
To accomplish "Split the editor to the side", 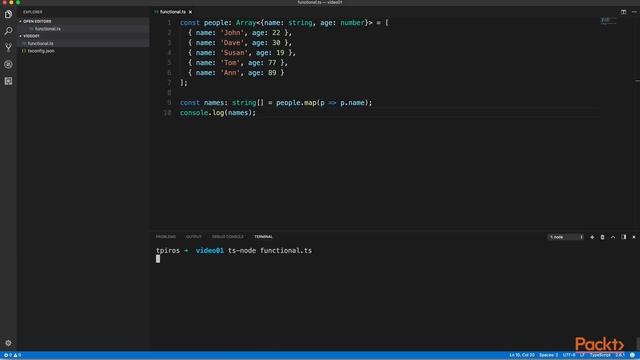I will click(623, 12).
